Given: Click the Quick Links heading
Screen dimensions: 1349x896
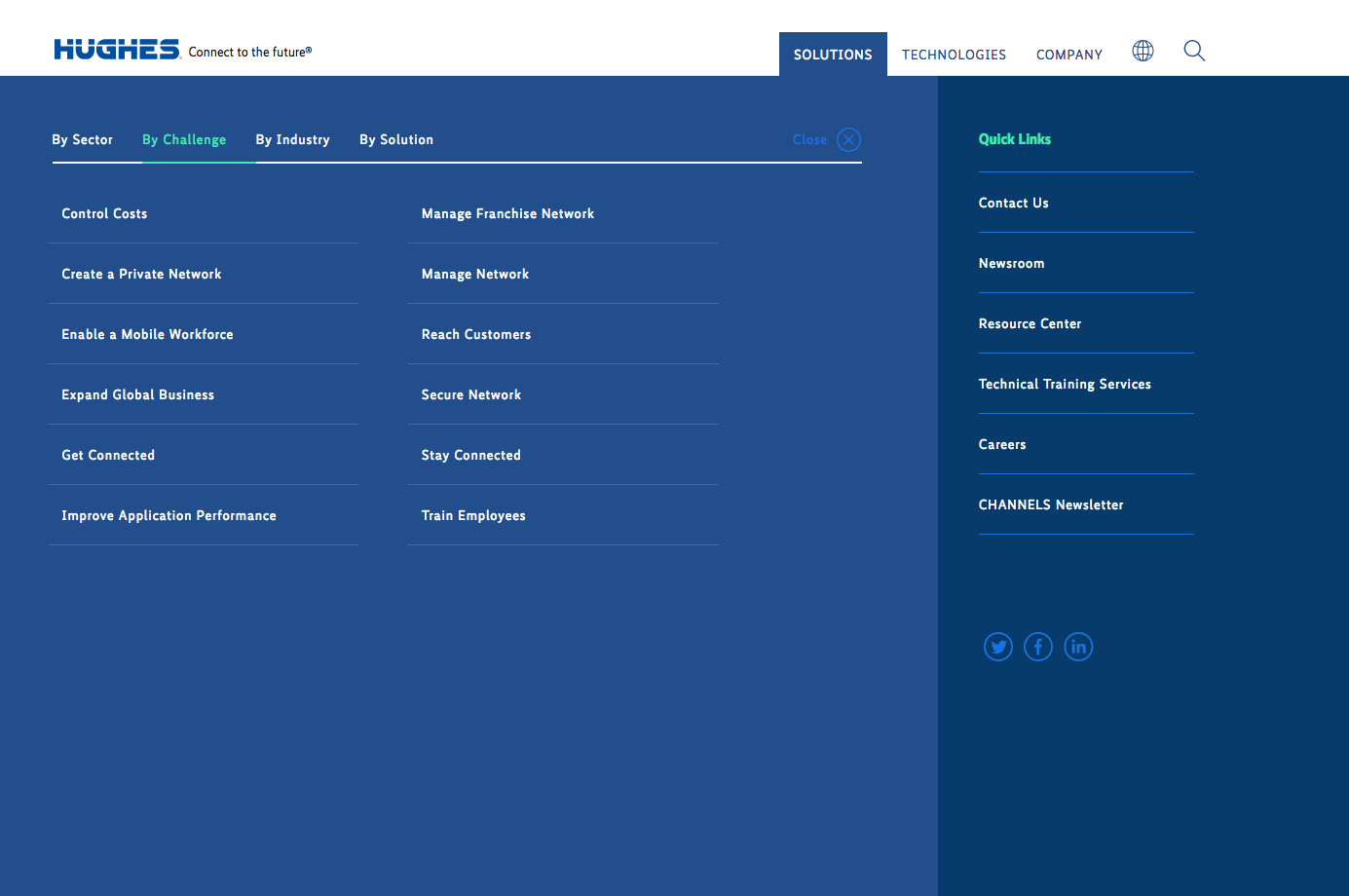Looking at the screenshot, I should coord(1015,139).
